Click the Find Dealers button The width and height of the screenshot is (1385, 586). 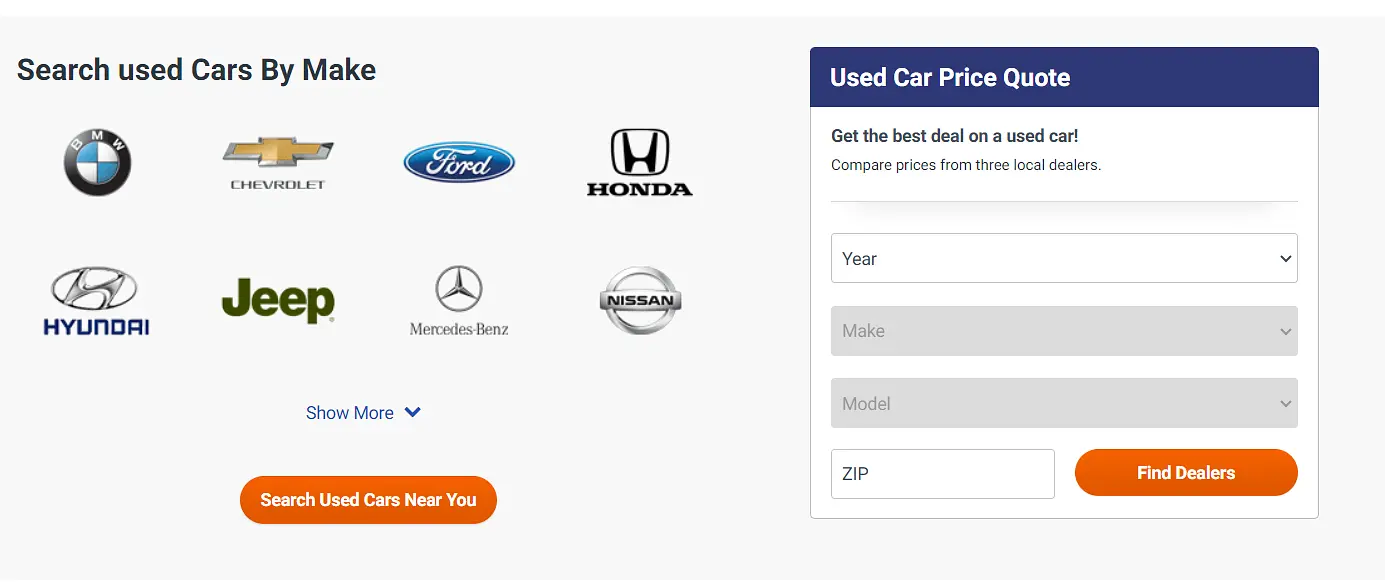point(1186,473)
